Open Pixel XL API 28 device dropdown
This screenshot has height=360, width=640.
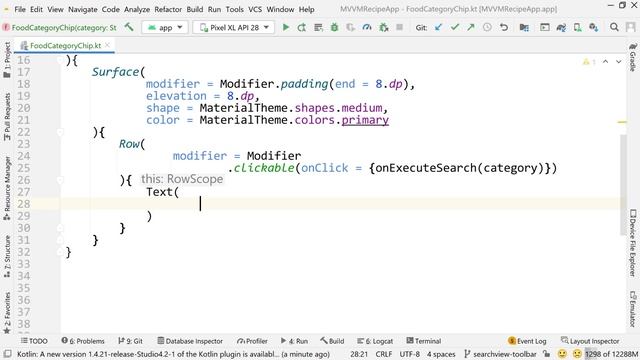233,27
